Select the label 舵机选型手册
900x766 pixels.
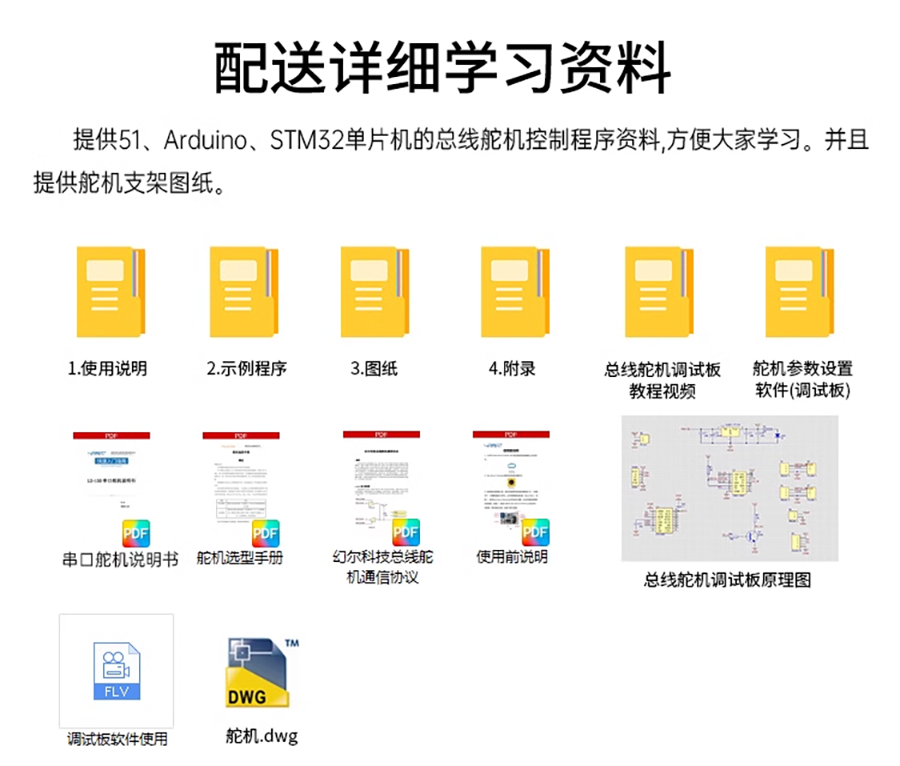point(240,558)
